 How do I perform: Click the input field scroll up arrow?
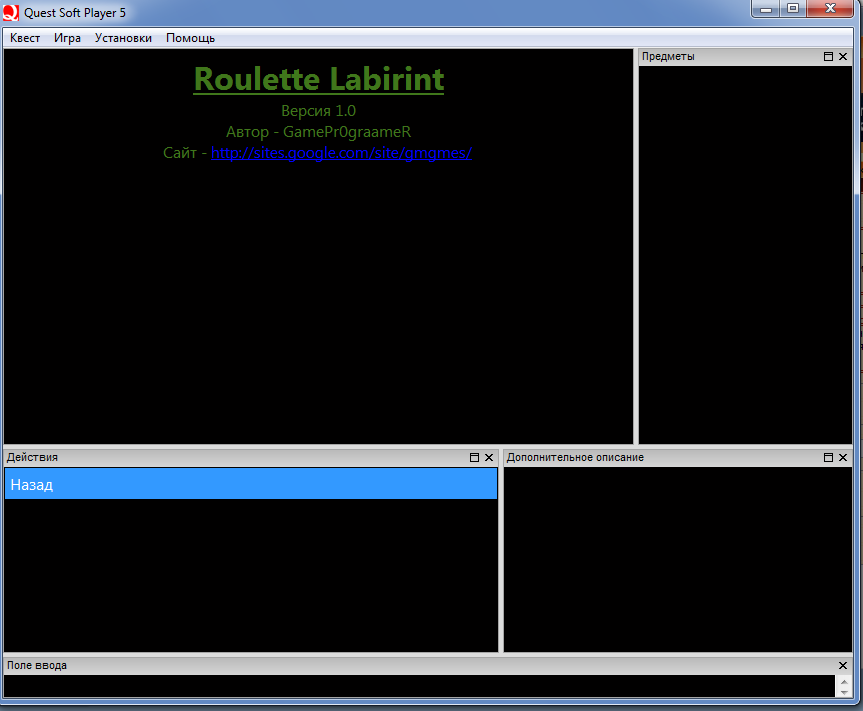(844, 681)
